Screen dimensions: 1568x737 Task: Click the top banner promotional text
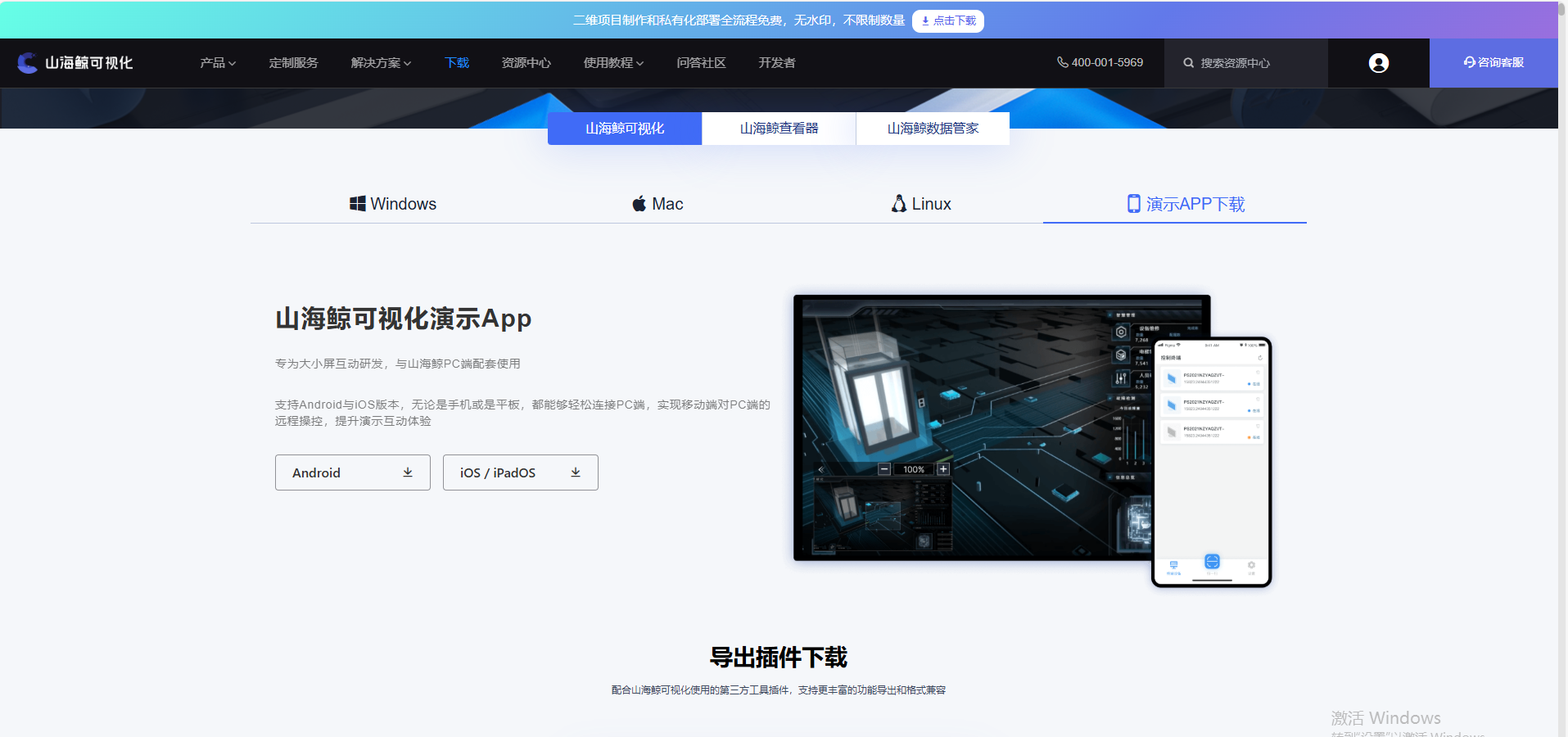(739, 20)
